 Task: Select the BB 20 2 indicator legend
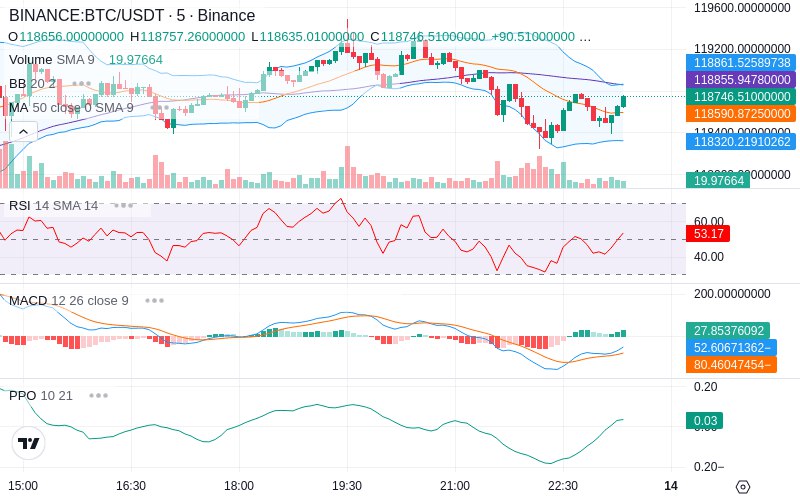click(32, 83)
